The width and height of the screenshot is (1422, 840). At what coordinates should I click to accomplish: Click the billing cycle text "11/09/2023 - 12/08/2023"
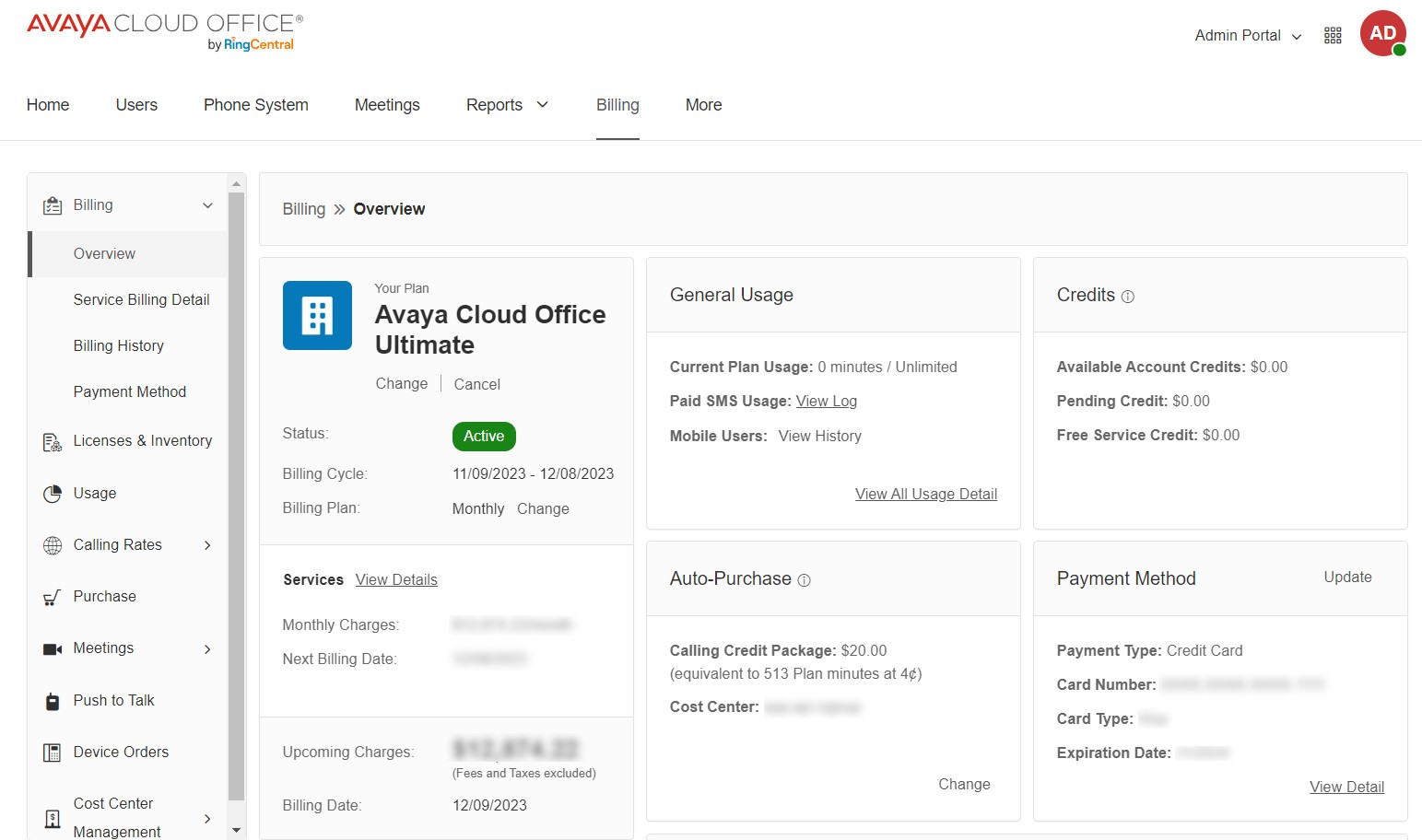[x=533, y=474]
